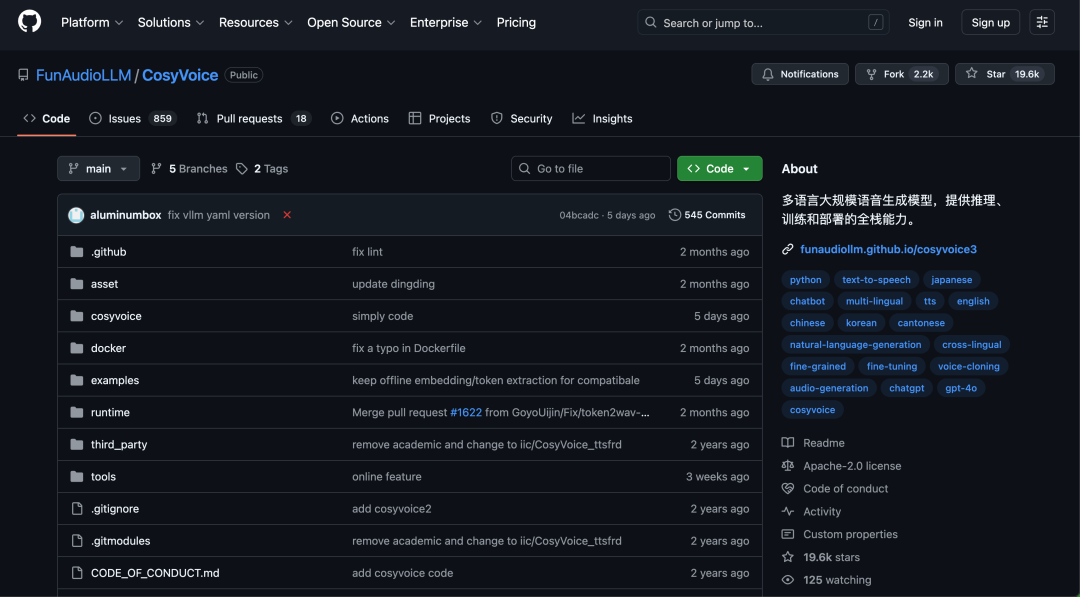Open the funaudiollm.github.io/cosyvoice3 link
The width and height of the screenshot is (1080, 597).
pyautogui.click(x=889, y=249)
